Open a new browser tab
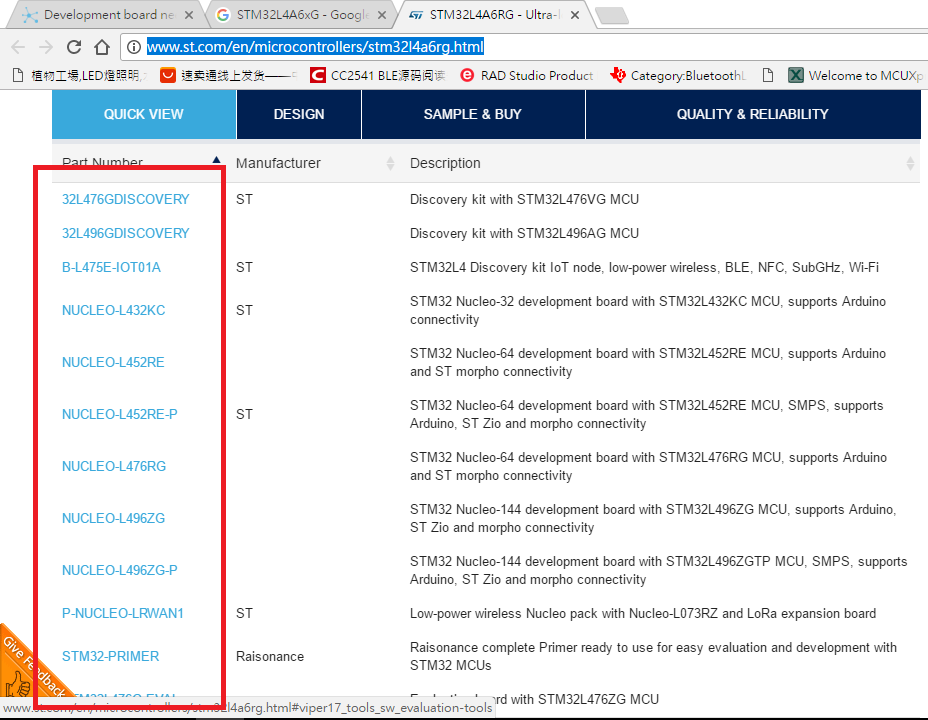Viewport: 928px width, 720px height. pos(612,15)
